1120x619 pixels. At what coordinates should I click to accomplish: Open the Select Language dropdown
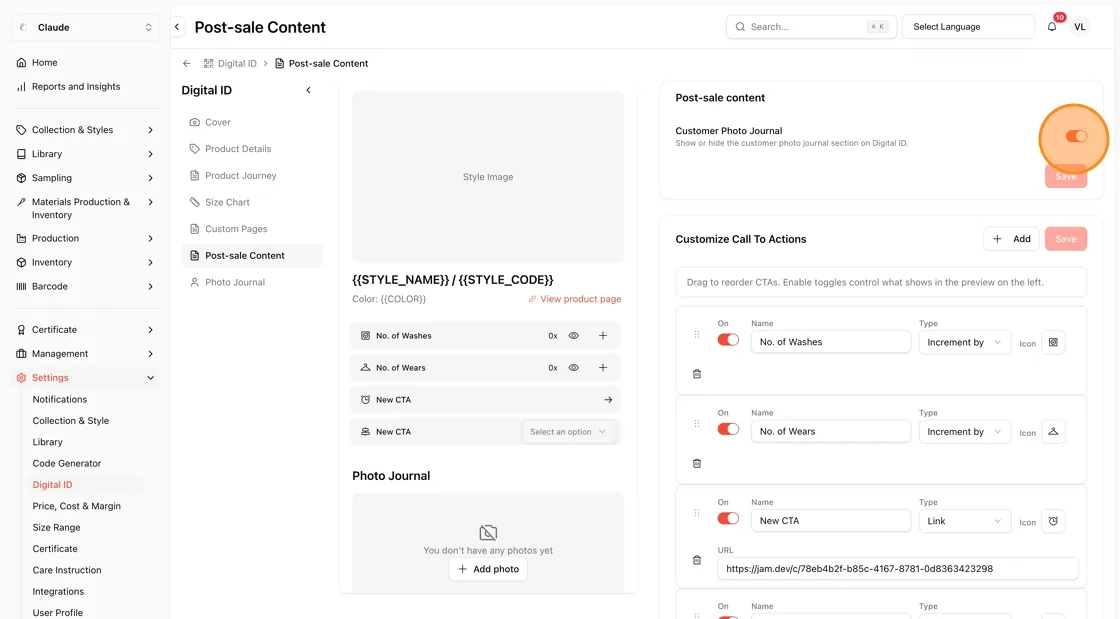(968, 27)
